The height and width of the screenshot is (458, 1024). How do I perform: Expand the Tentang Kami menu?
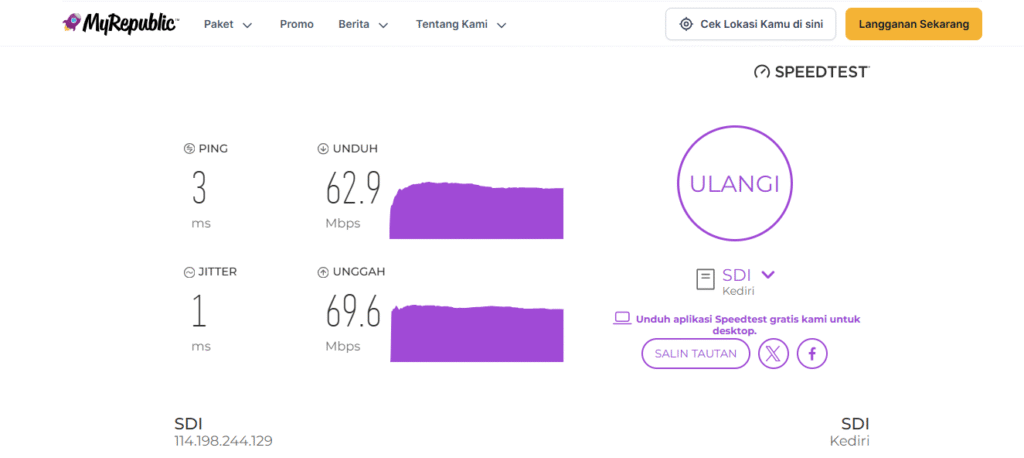click(461, 24)
